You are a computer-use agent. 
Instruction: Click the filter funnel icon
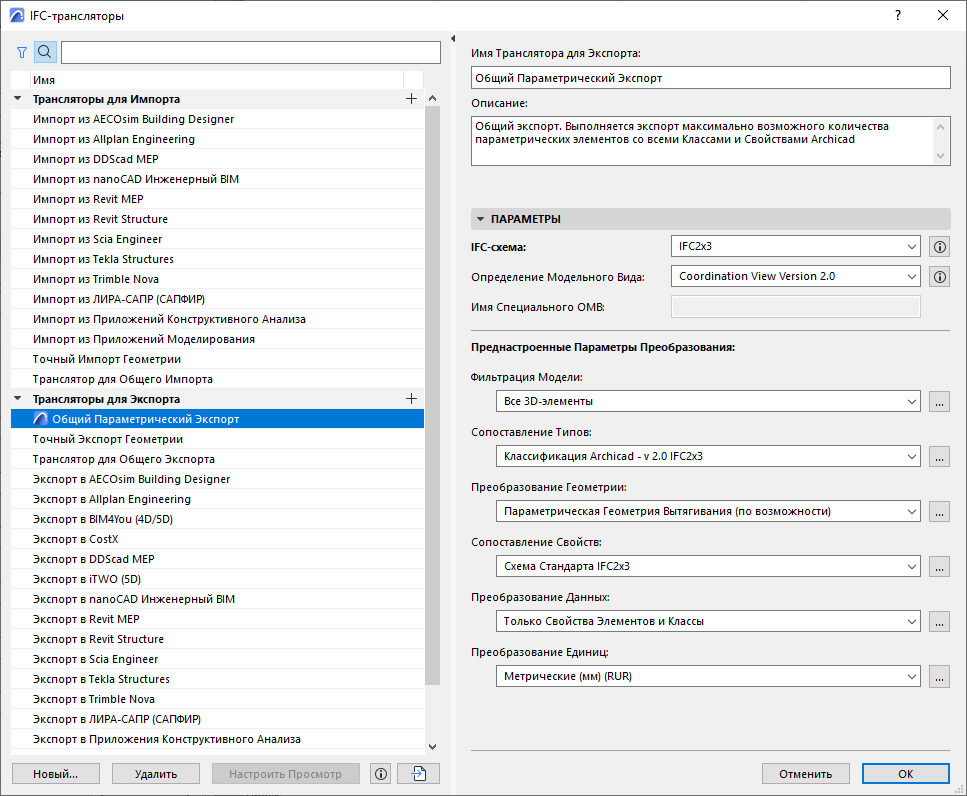[x=22, y=52]
